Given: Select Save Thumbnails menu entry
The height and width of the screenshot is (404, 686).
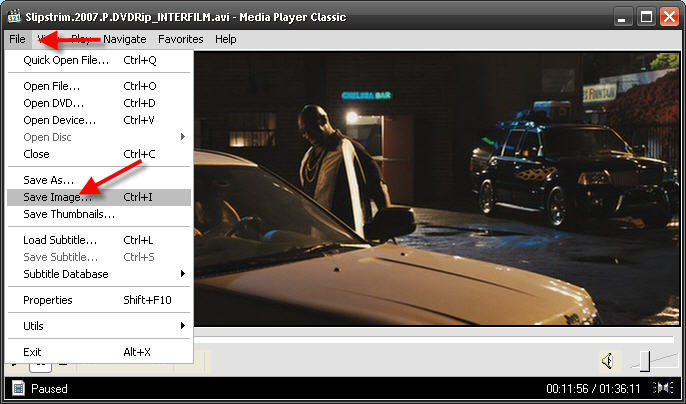Looking at the screenshot, I should pyautogui.click(x=99, y=214).
